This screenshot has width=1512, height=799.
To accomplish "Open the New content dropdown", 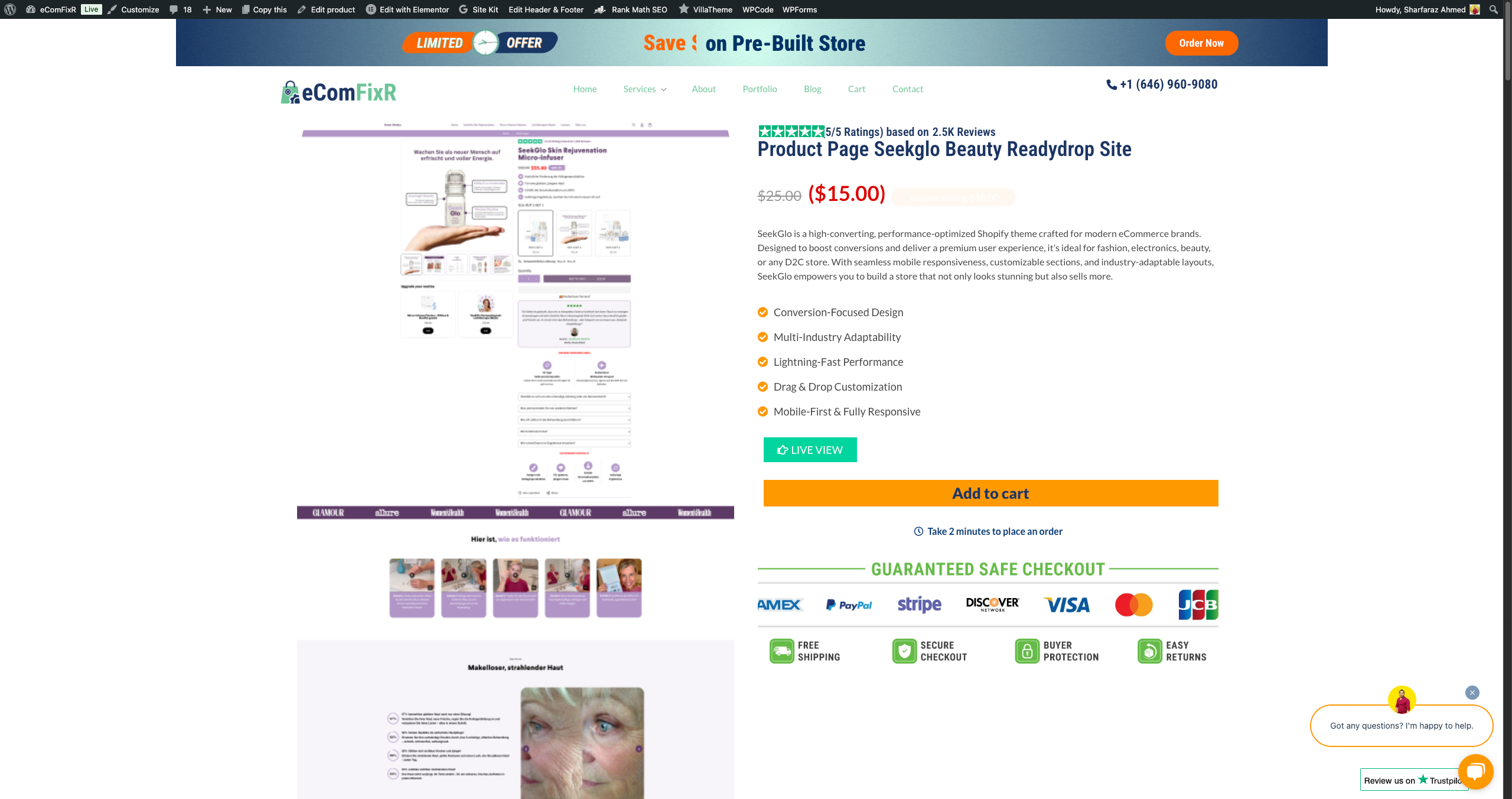I will (217, 9).
